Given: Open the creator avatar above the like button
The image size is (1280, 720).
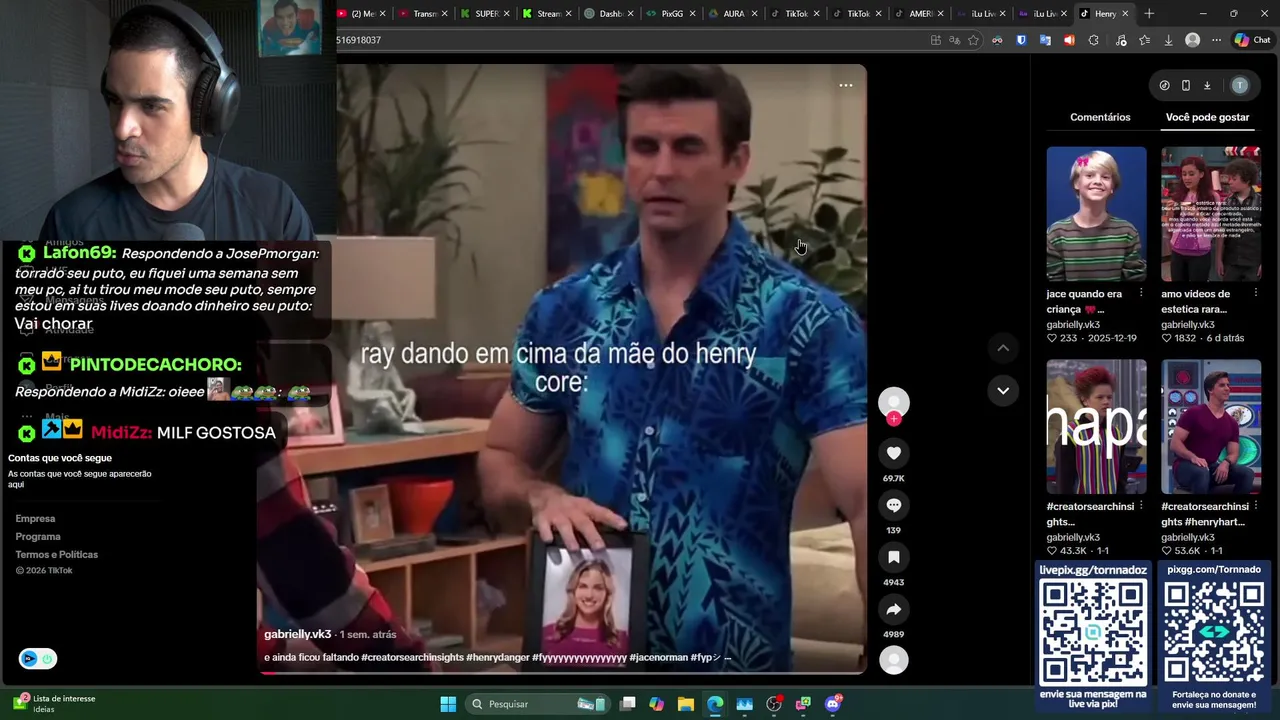Looking at the screenshot, I should click(894, 402).
